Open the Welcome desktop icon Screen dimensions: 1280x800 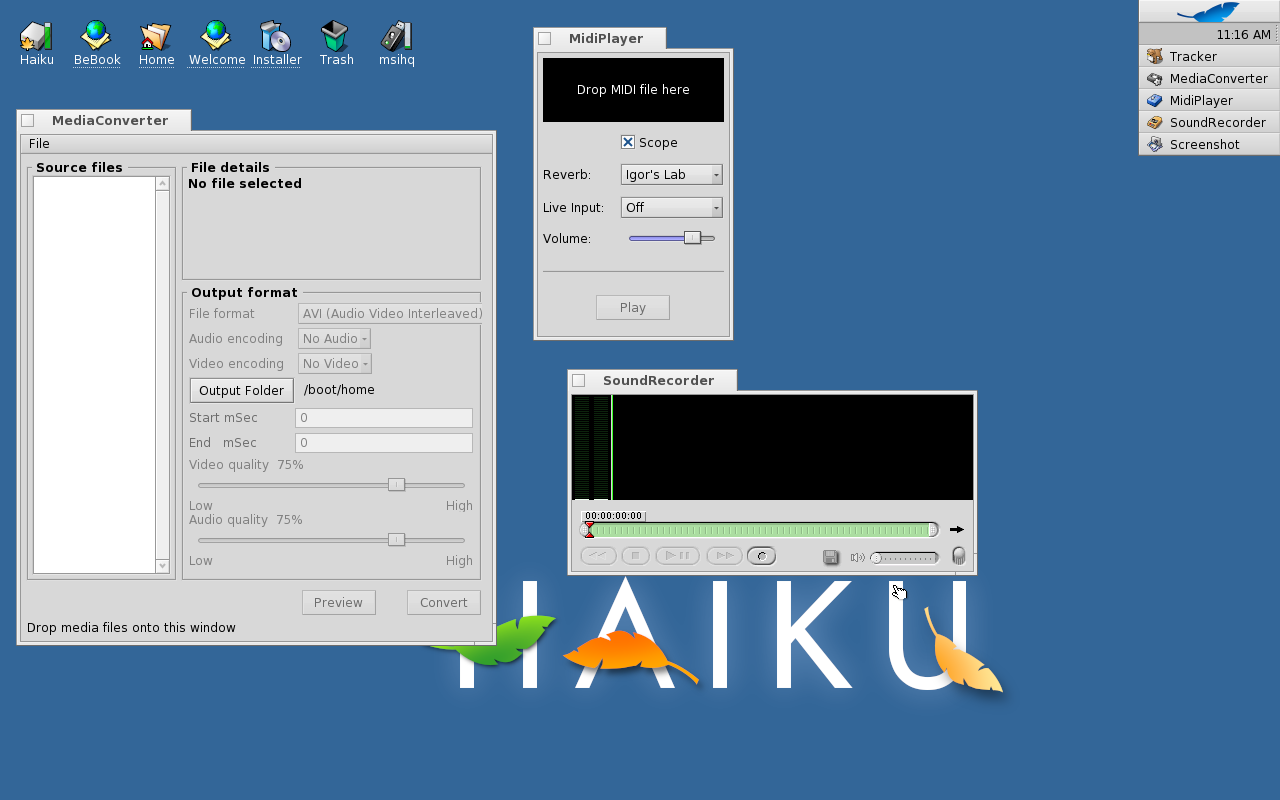[216, 44]
